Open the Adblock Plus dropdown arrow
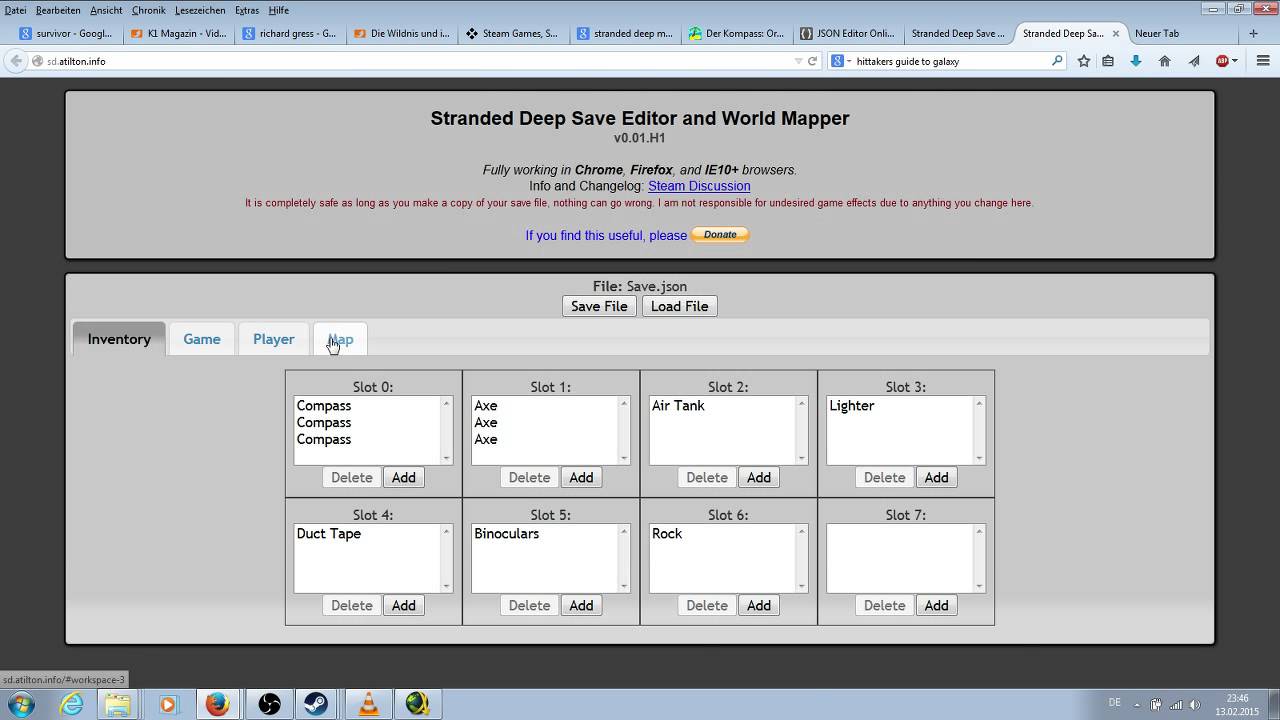 click(x=1235, y=61)
